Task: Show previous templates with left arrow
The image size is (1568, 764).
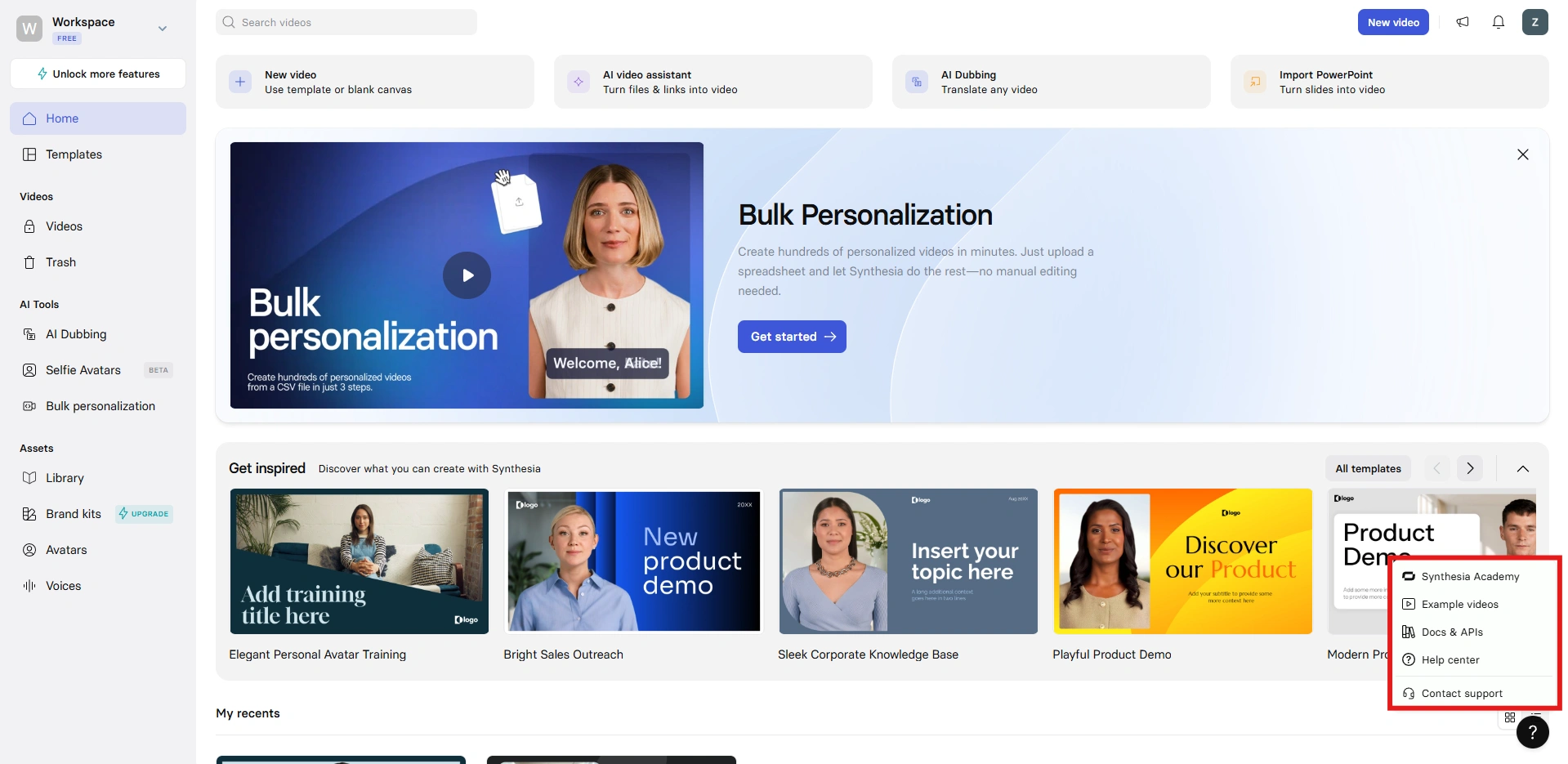Action: [x=1436, y=468]
